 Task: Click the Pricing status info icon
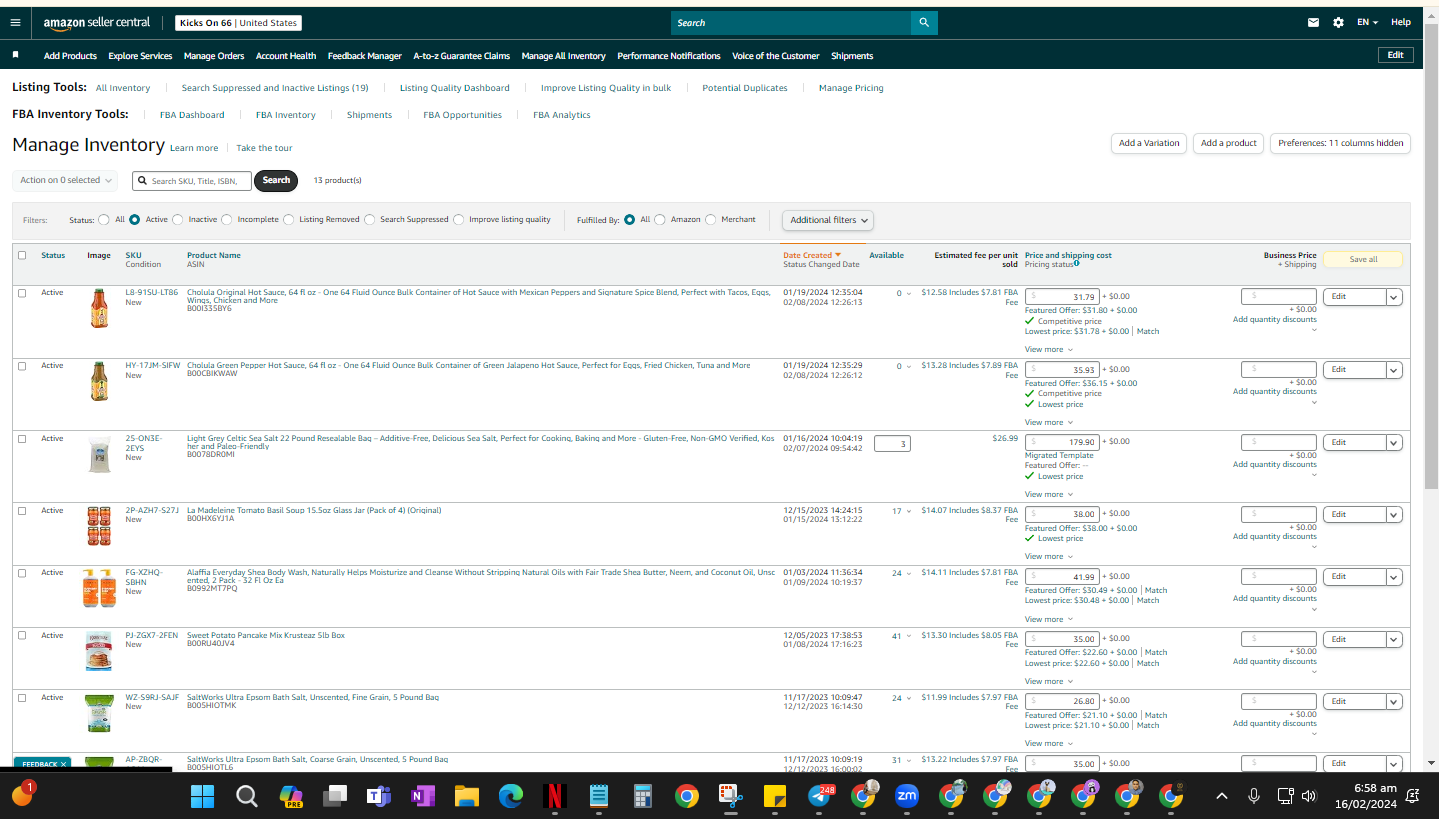1076,264
